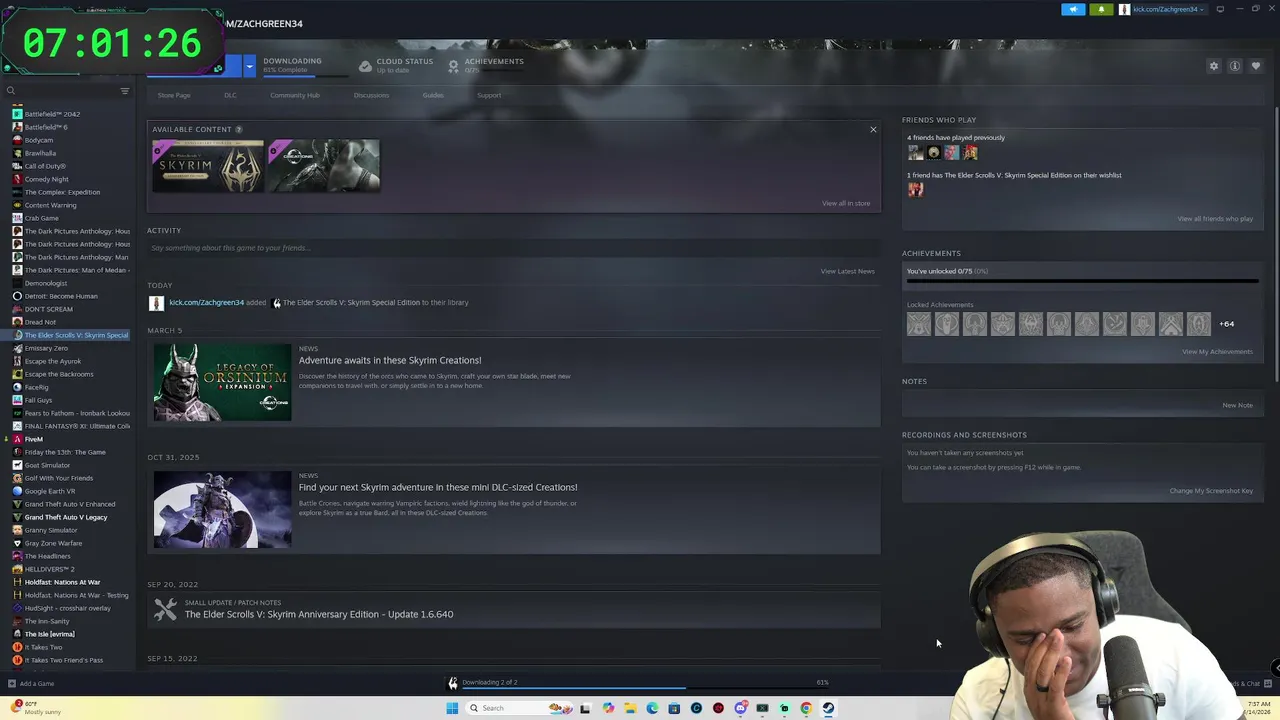Click Add a Game button
The height and width of the screenshot is (720, 1280).
pos(31,684)
